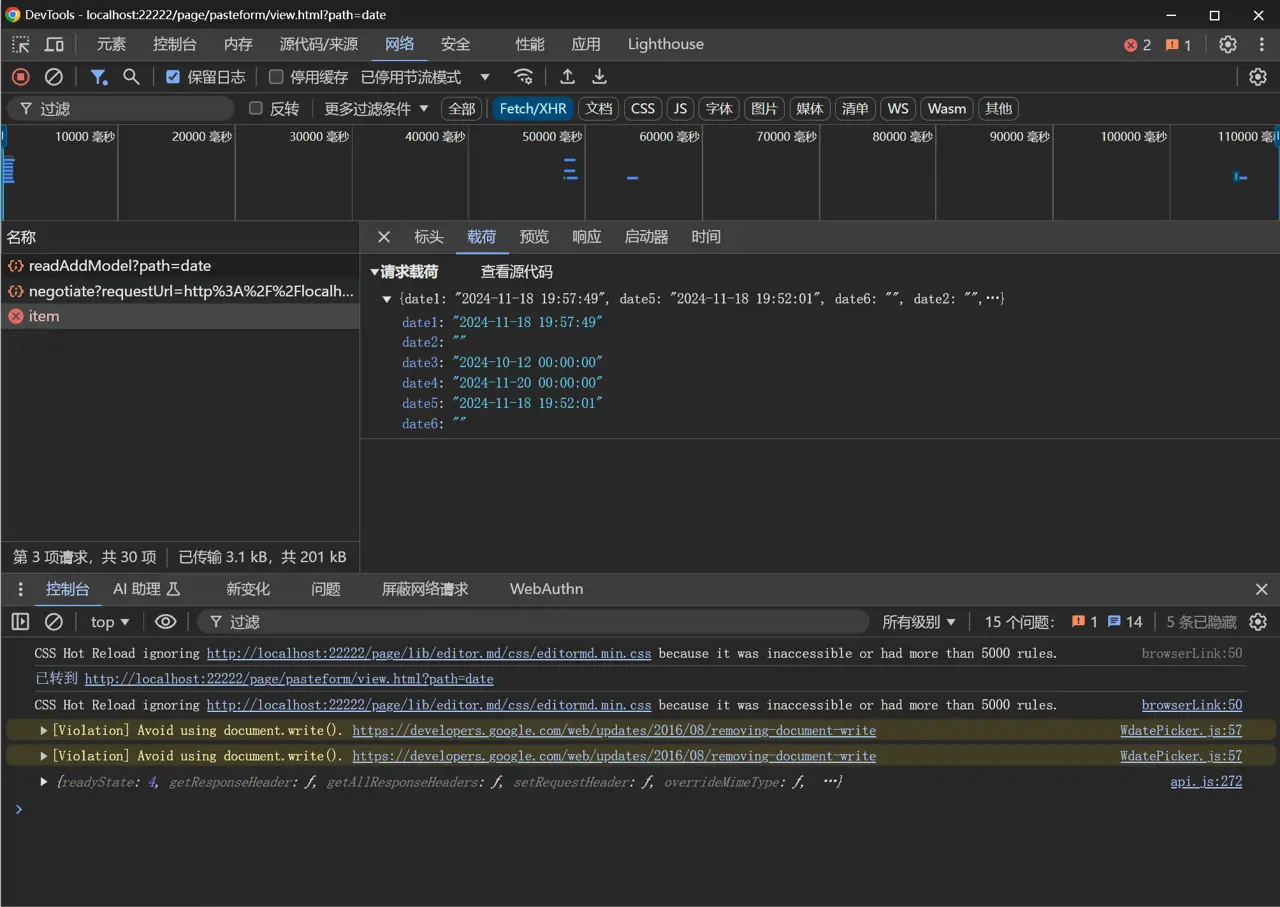Open the first WdatePicker.js:57 source link
Viewport: 1280px width, 907px height.
pos(1181,731)
